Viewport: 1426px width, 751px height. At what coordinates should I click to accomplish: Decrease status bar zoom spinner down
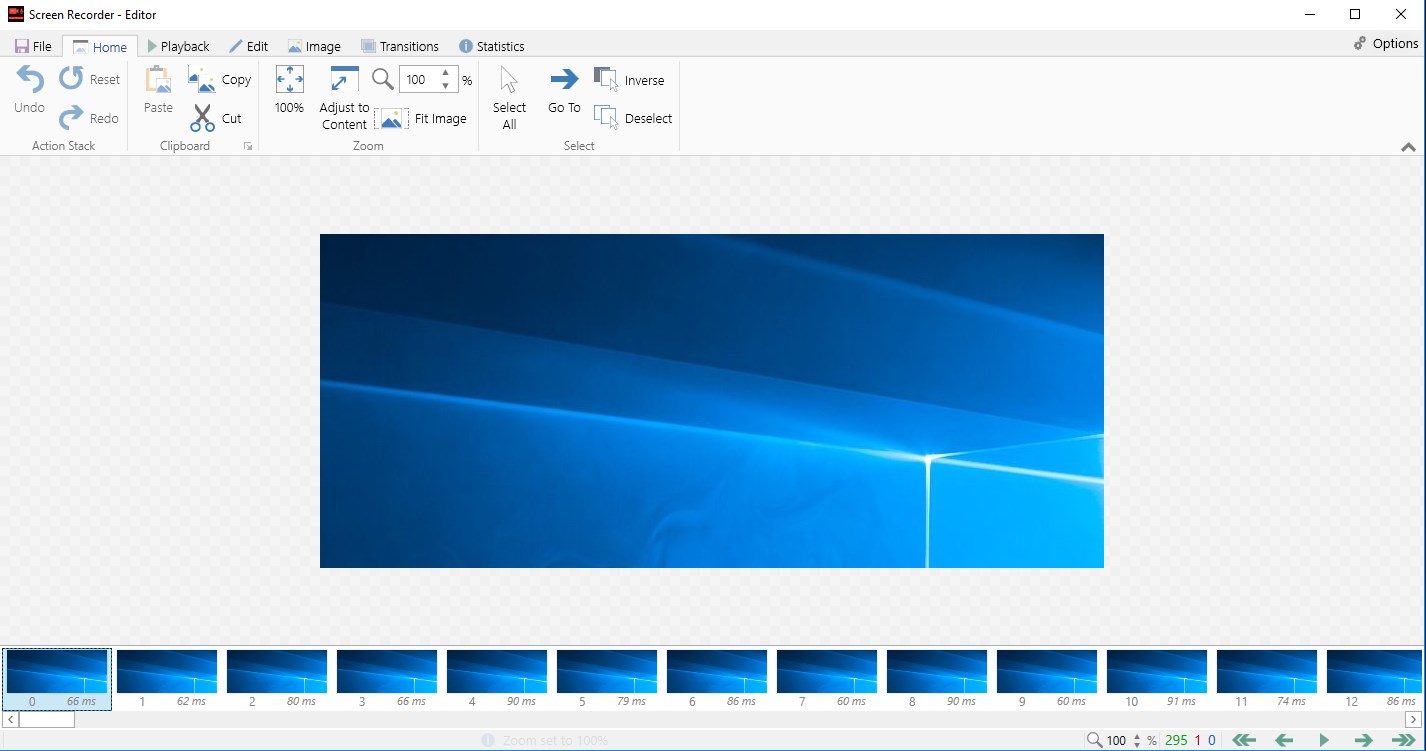click(x=1137, y=745)
